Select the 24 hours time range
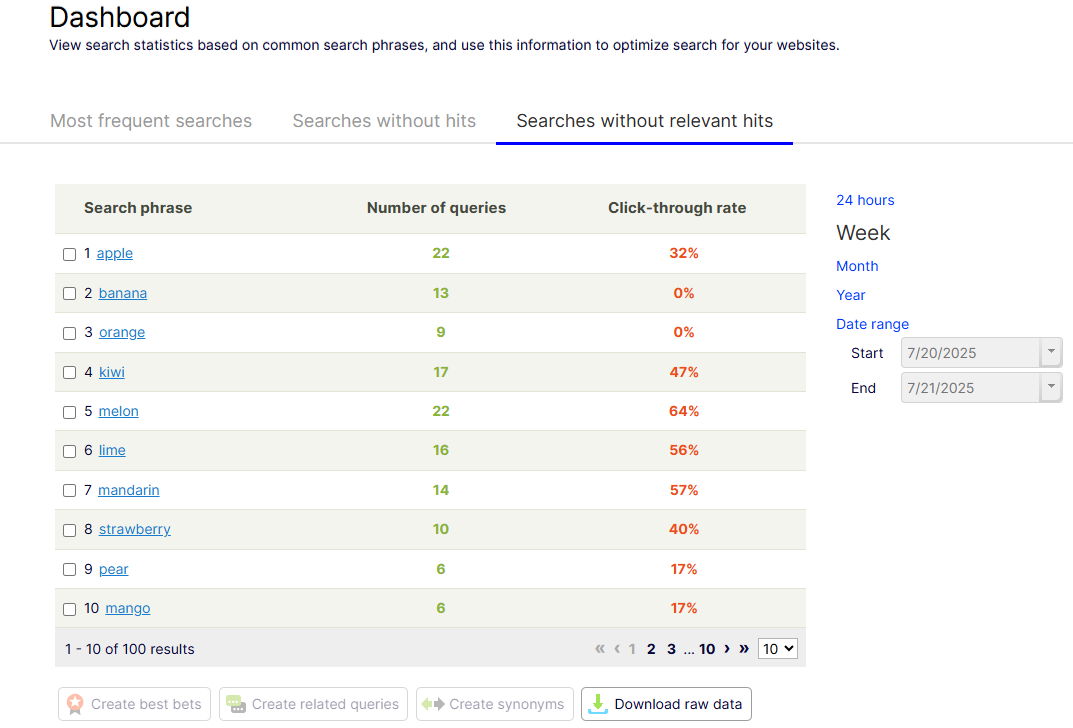This screenshot has width=1073, height=728. pyautogui.click(x=865, y=200)
